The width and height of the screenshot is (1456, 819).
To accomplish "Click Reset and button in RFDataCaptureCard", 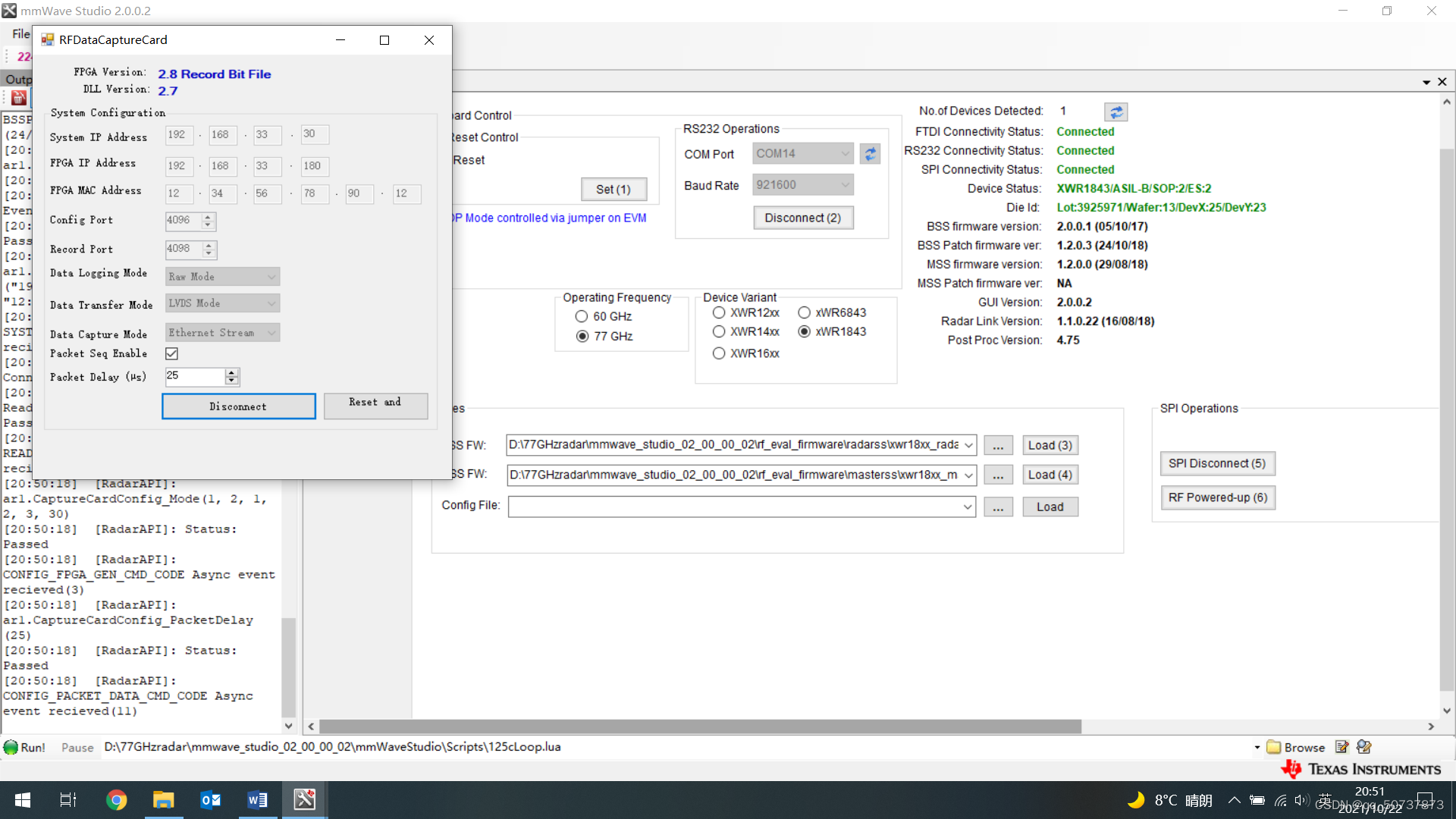I will pyautogui.click(x=374, y=405).
